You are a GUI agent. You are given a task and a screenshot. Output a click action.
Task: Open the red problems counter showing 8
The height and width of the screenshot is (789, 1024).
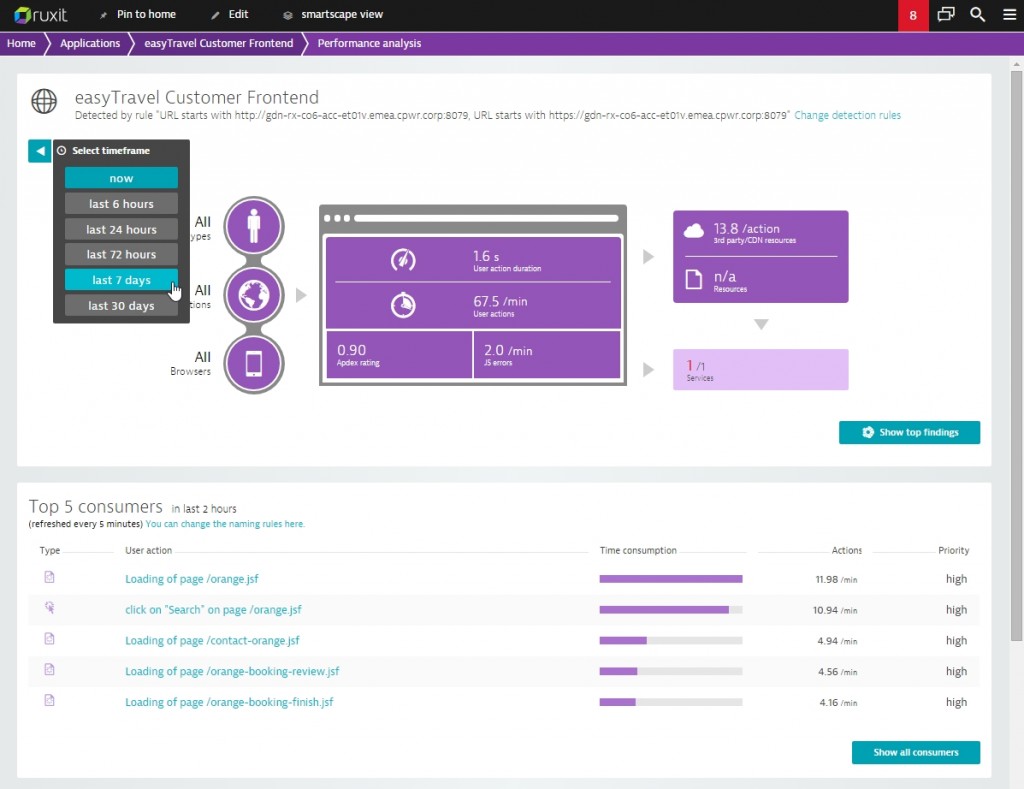pyautogui.click(x=913, y=15)
